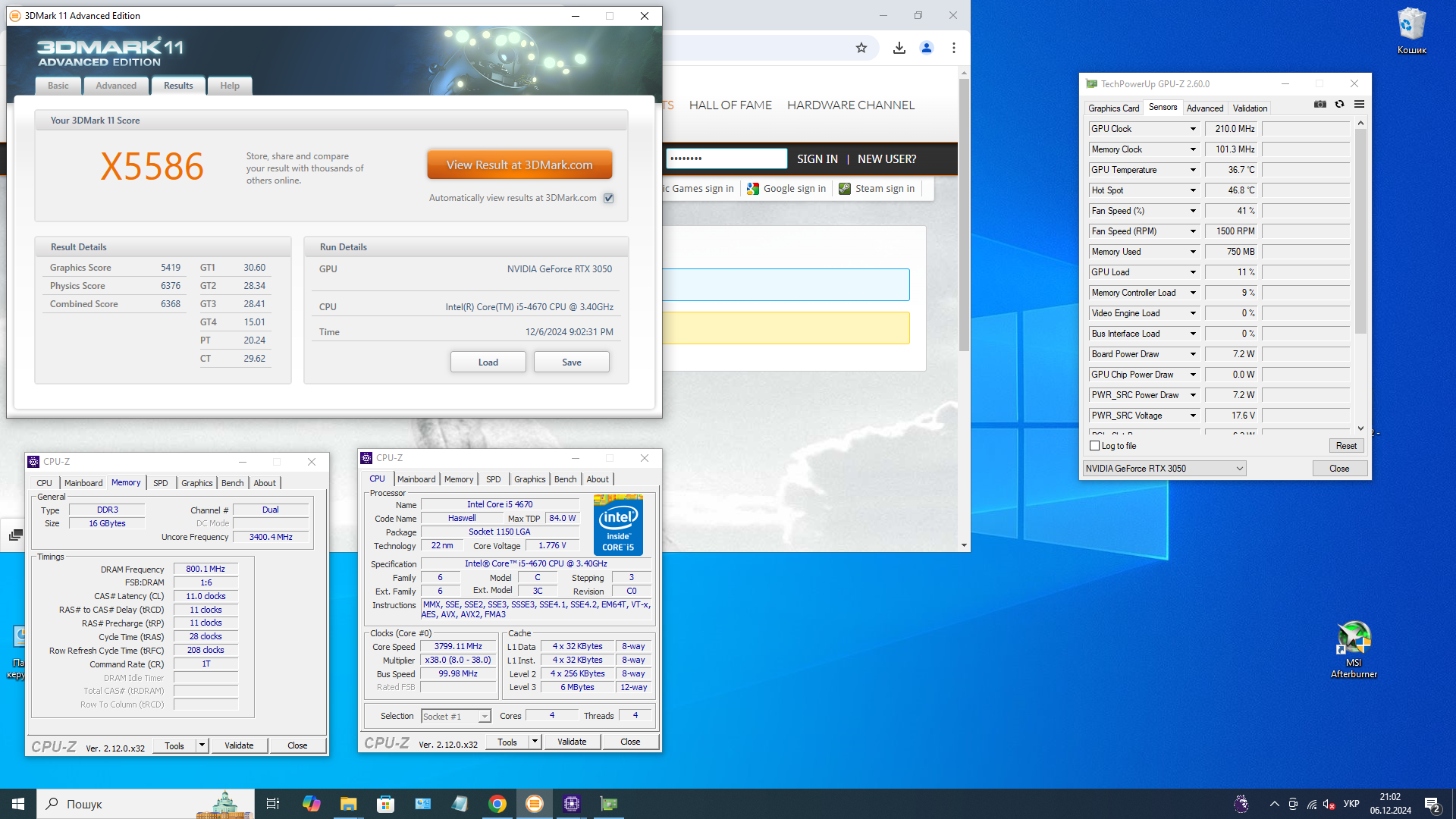Screen dimensions: 1456x819
Task: Expand Memory Clock sensor dropdown
Action: coord(1193,149)
